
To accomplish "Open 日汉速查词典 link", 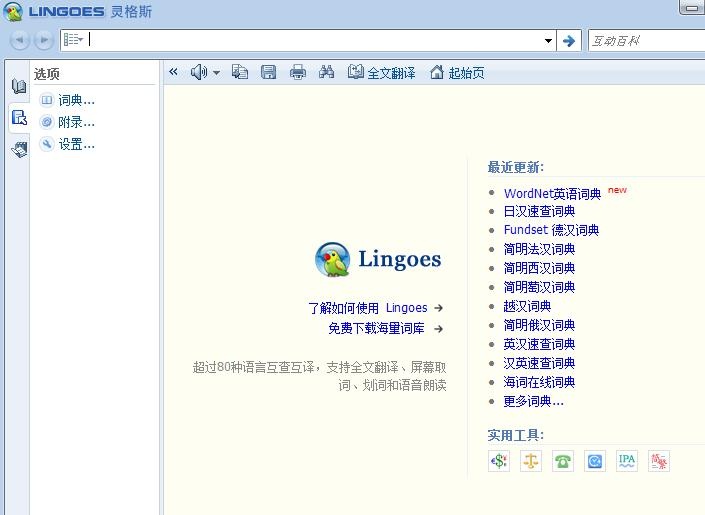I will click(x=539, y=211).
